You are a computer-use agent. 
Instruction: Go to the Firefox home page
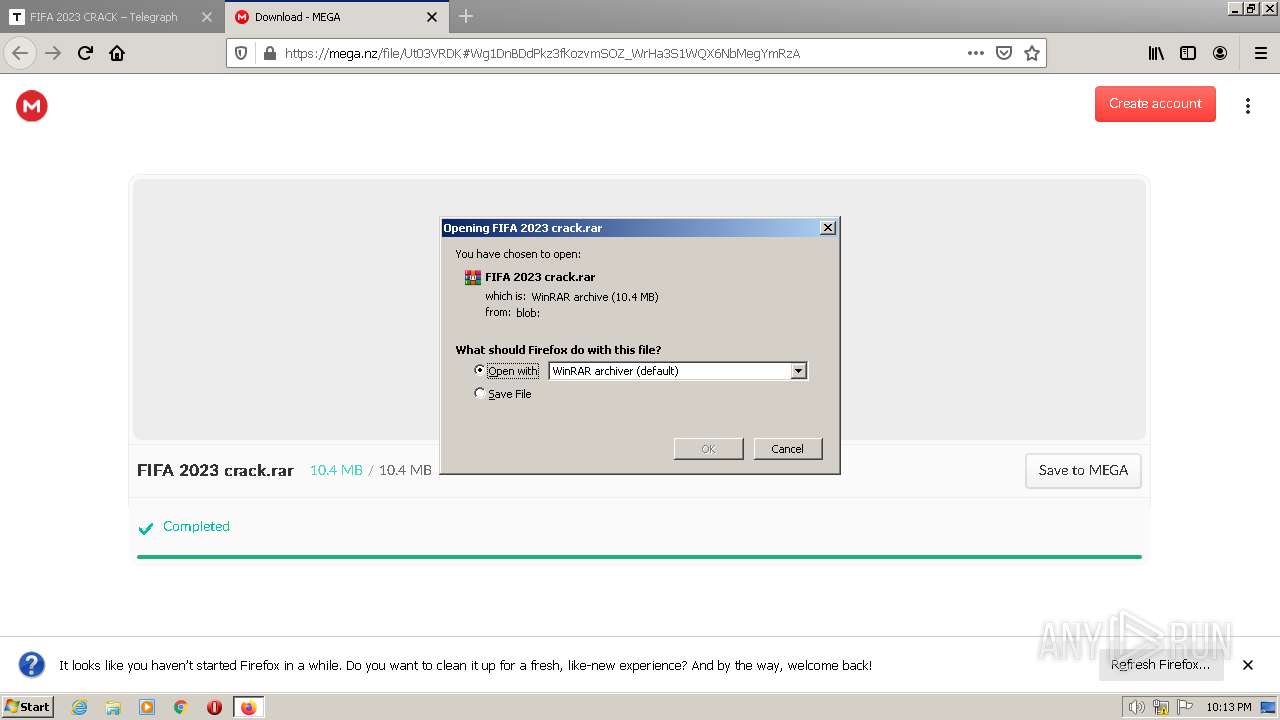click(x=117, y=53)
